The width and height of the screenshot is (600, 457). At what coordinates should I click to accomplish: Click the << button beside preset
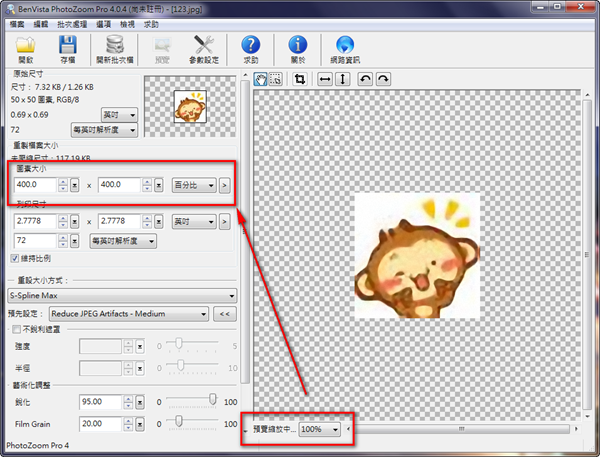pyautogui.click(x=226, y=313)
